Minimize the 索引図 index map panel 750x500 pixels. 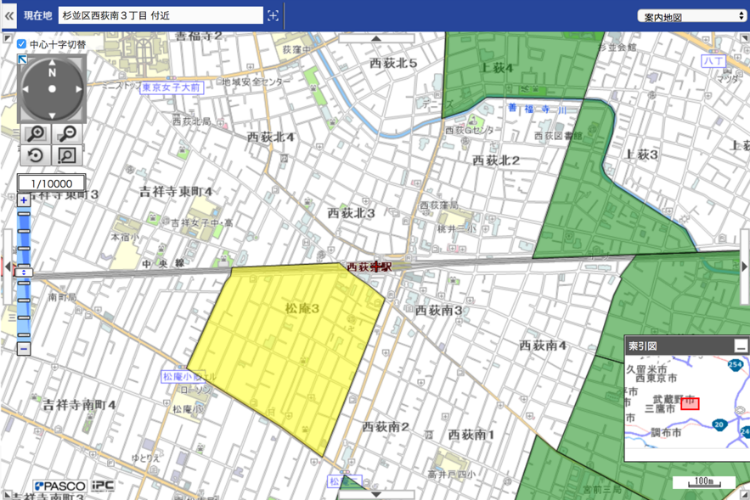pyautogui.click(x=740, y=345)
